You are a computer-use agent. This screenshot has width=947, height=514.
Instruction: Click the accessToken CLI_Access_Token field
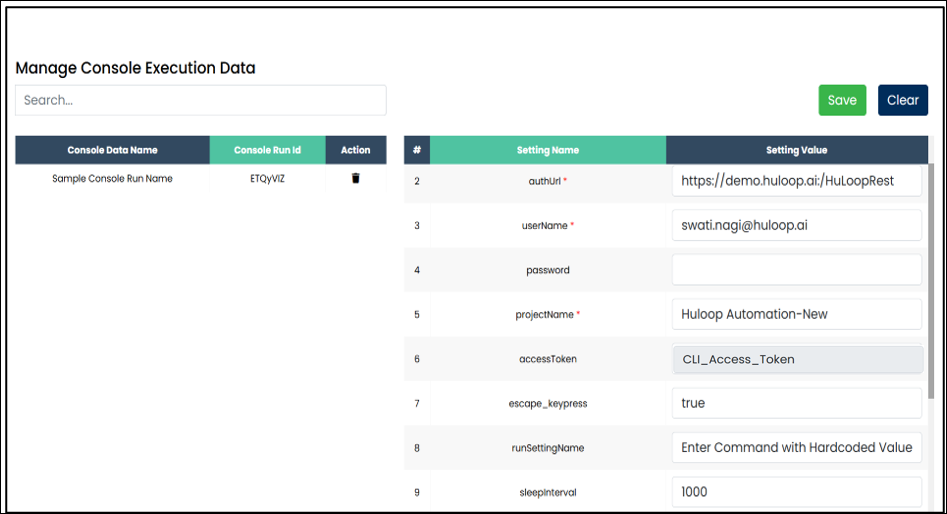coord(796,359)
